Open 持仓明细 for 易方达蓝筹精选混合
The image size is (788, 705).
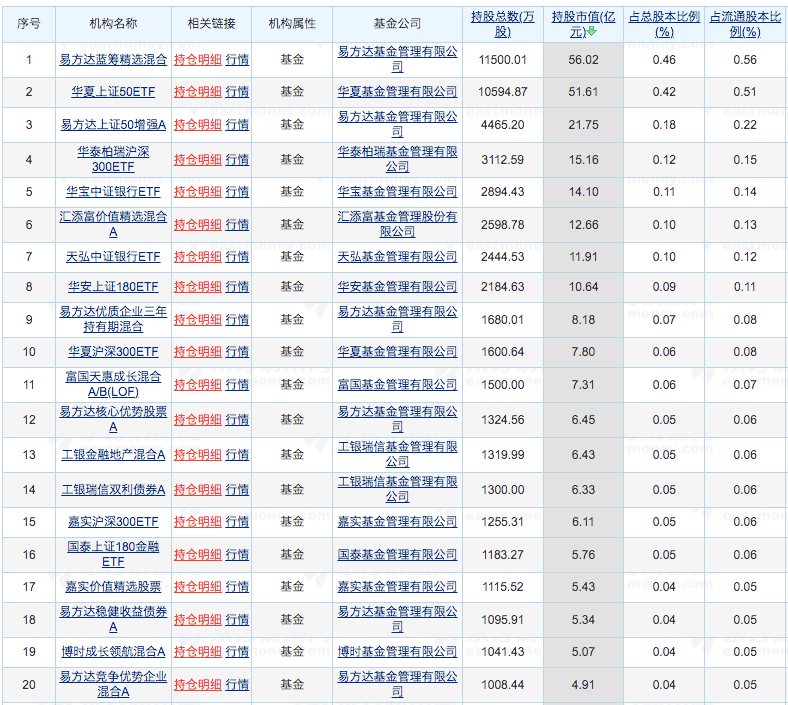(198, 60)
